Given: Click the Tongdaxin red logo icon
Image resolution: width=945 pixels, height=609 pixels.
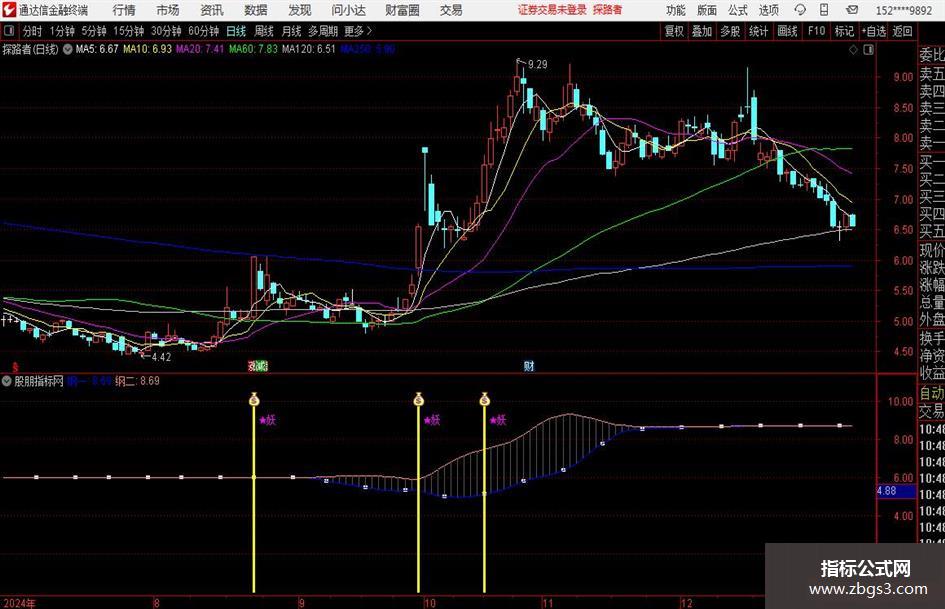Looking at the screenshot, I should [x=8, y=10].
